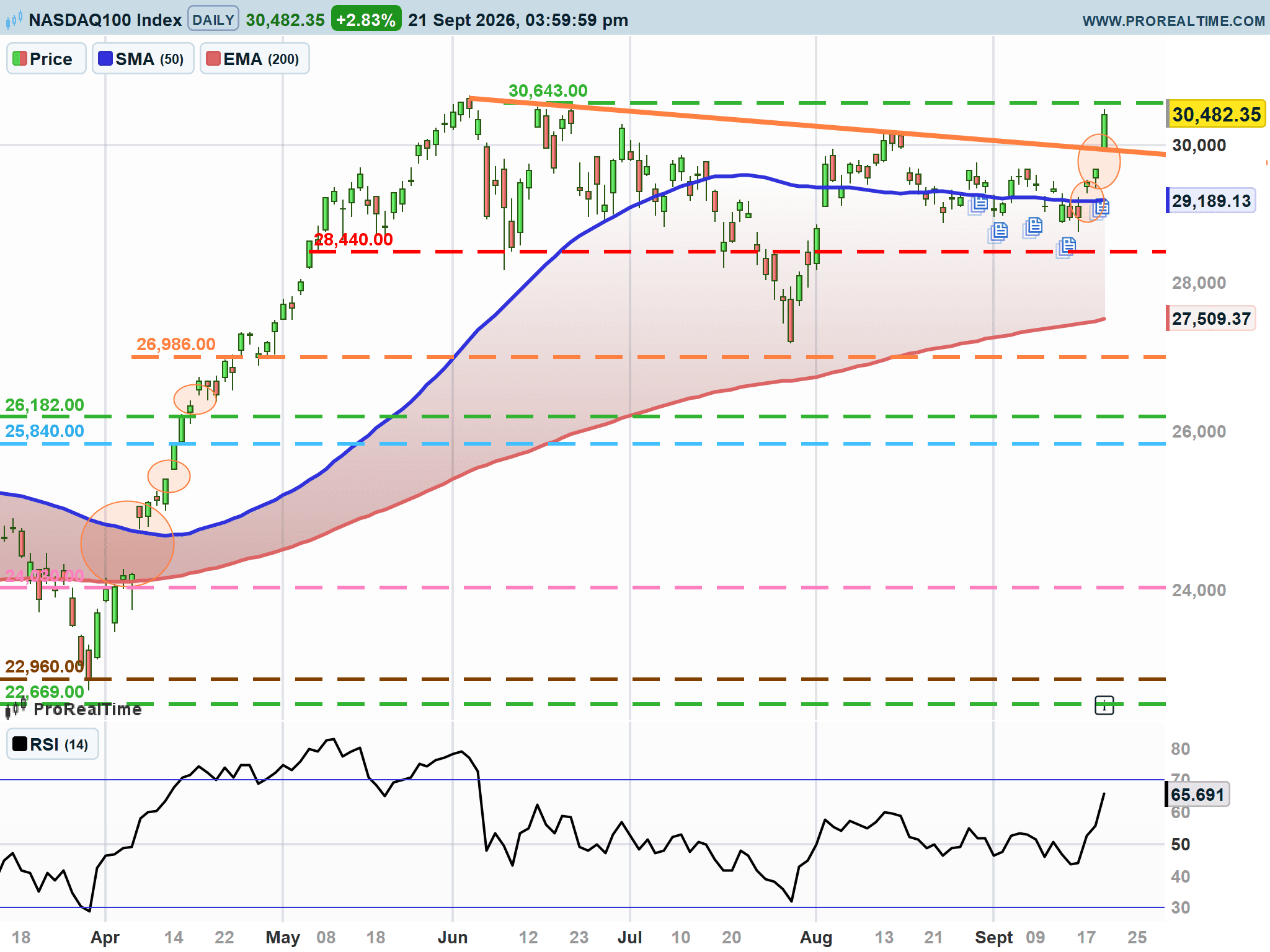Open the leftmost news document icon on chart
Viewport: 1270px width, 952px height.
[978, 203]
